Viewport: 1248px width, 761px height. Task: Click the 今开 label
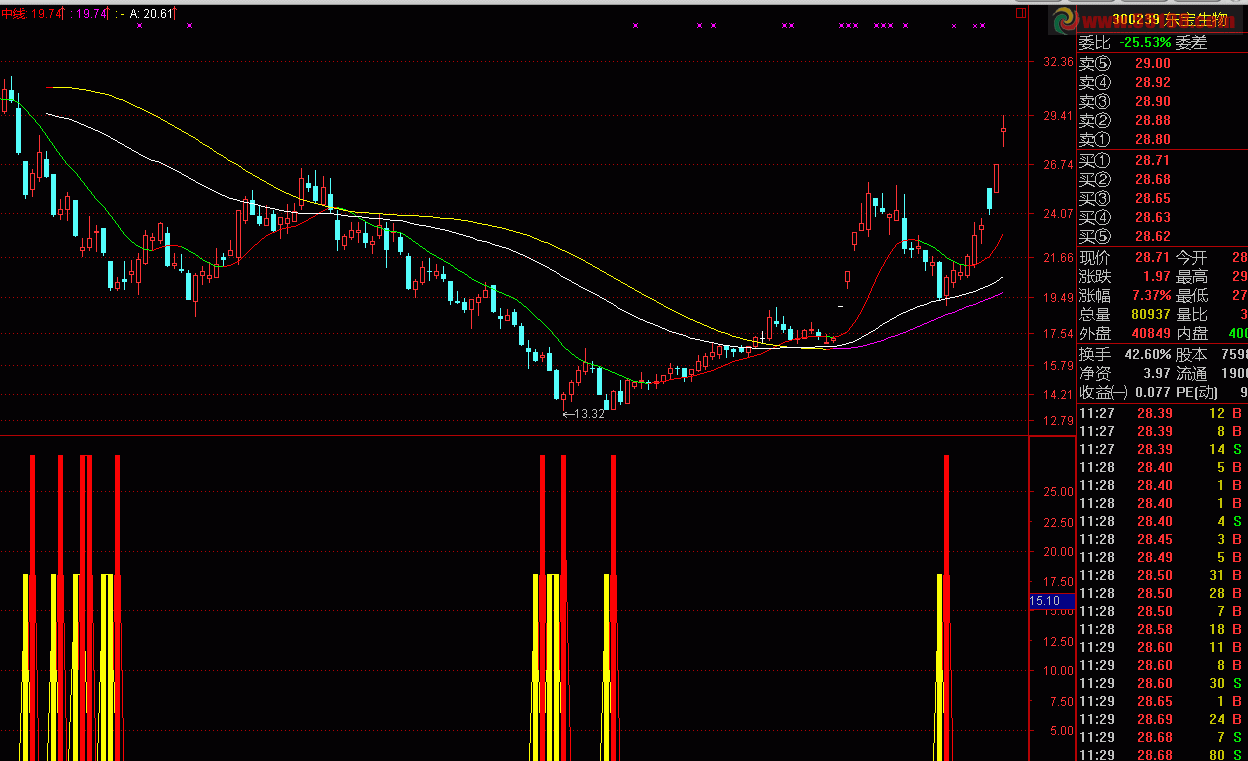[1192, 257]
